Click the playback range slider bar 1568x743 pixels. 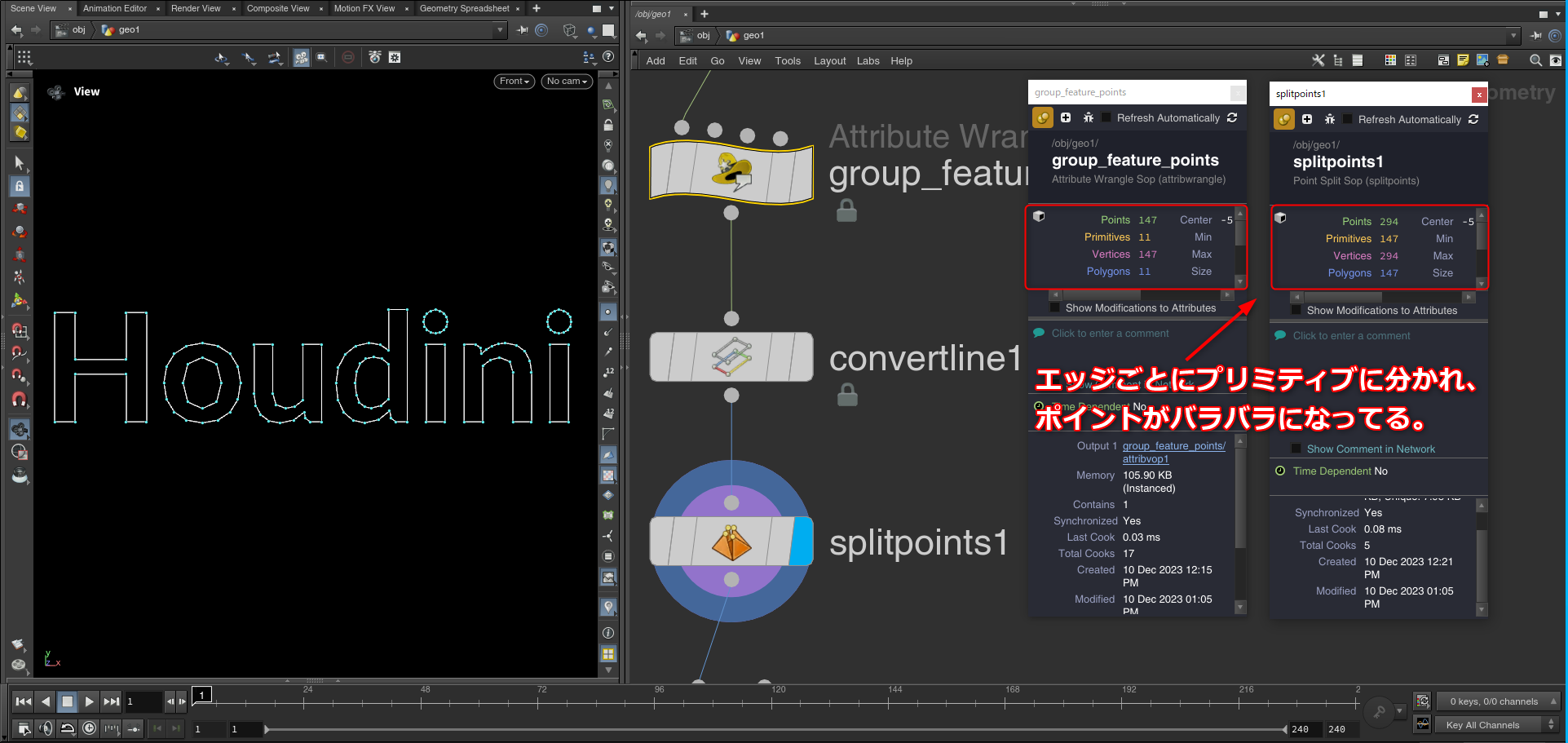[x=775, y=729]
